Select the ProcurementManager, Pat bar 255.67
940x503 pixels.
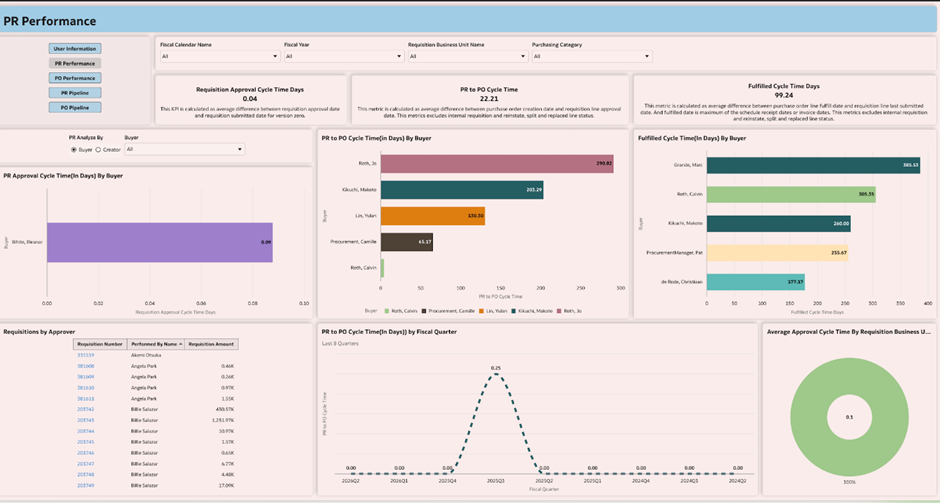[778, 253]
